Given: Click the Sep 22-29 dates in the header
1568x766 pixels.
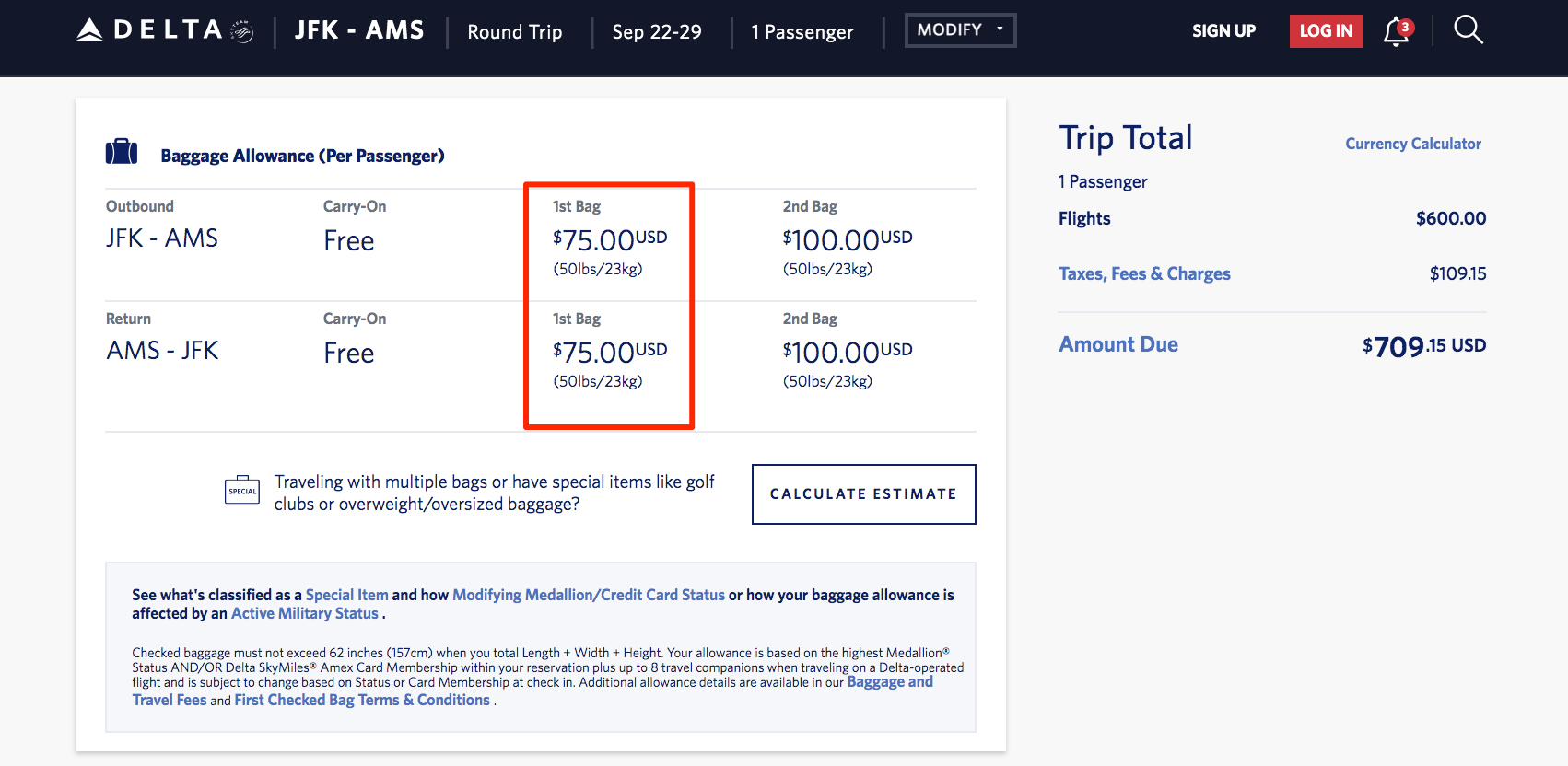Looking at the screenshot, I should pos(656,32).
